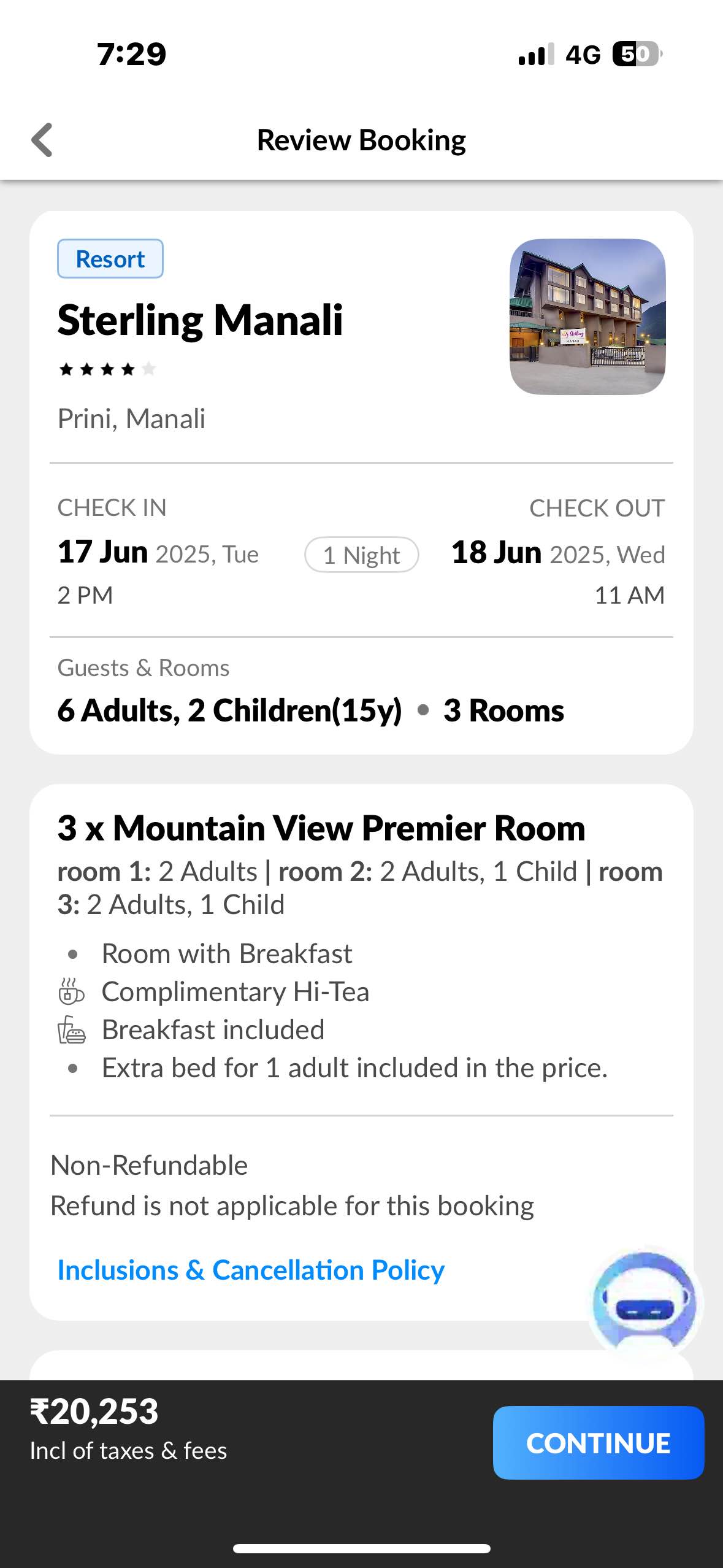The image size is (723, 1568).
Task: Tap the ₹20,253 total price
Action: pos(94,1411)
